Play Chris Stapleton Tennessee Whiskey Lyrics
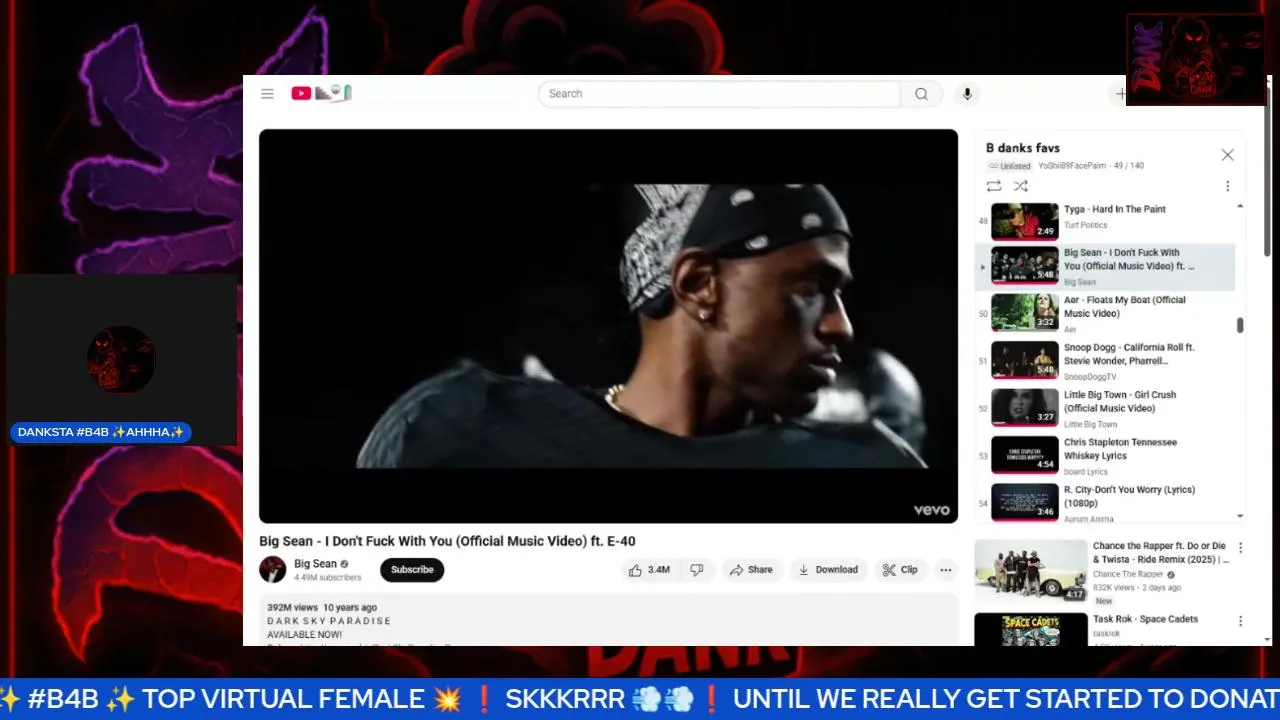The width and height of the screenshot is (1280, 720). point(1105,455)
